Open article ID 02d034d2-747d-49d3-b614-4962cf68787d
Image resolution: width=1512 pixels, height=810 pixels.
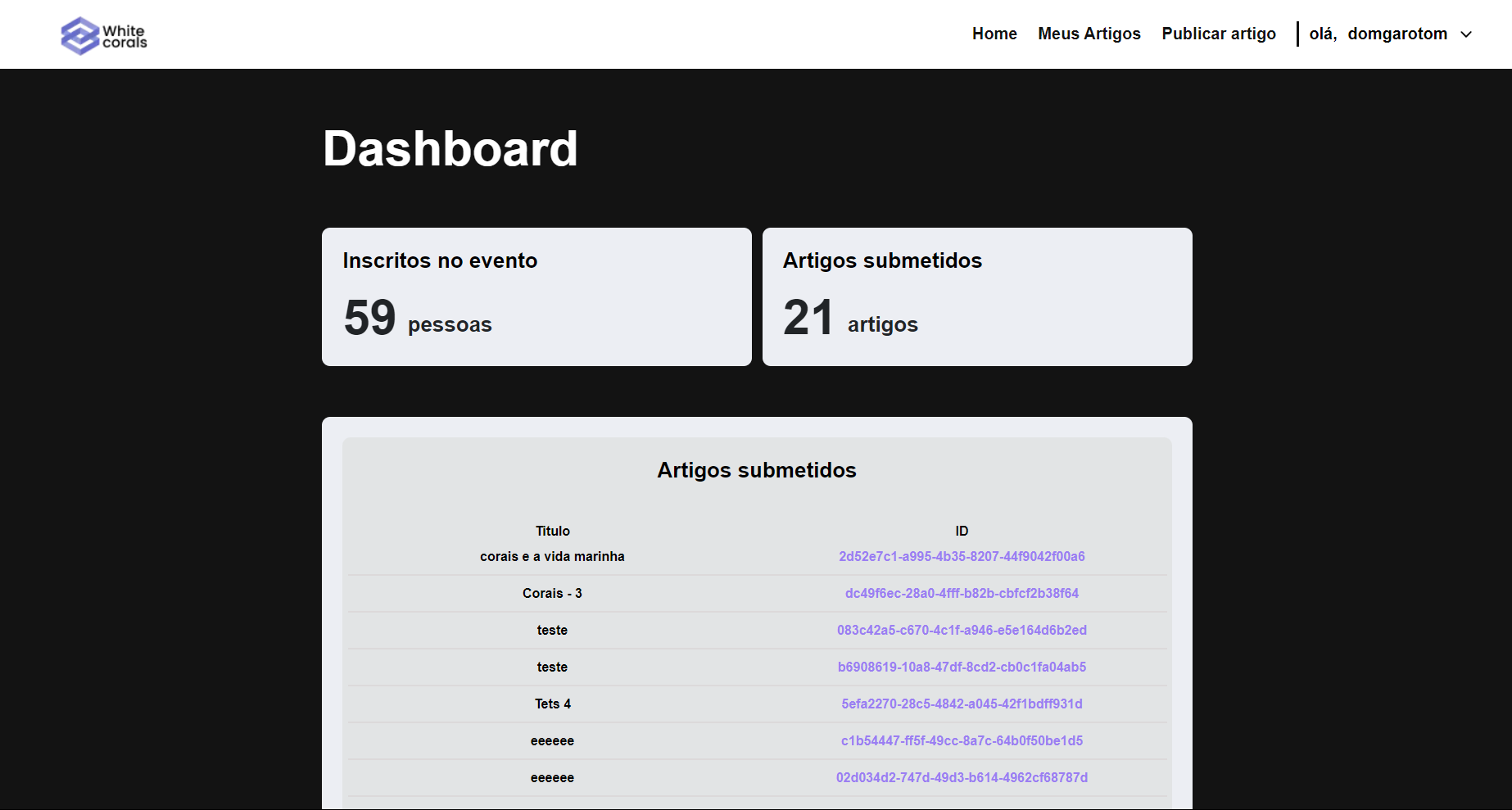point(962,777)
